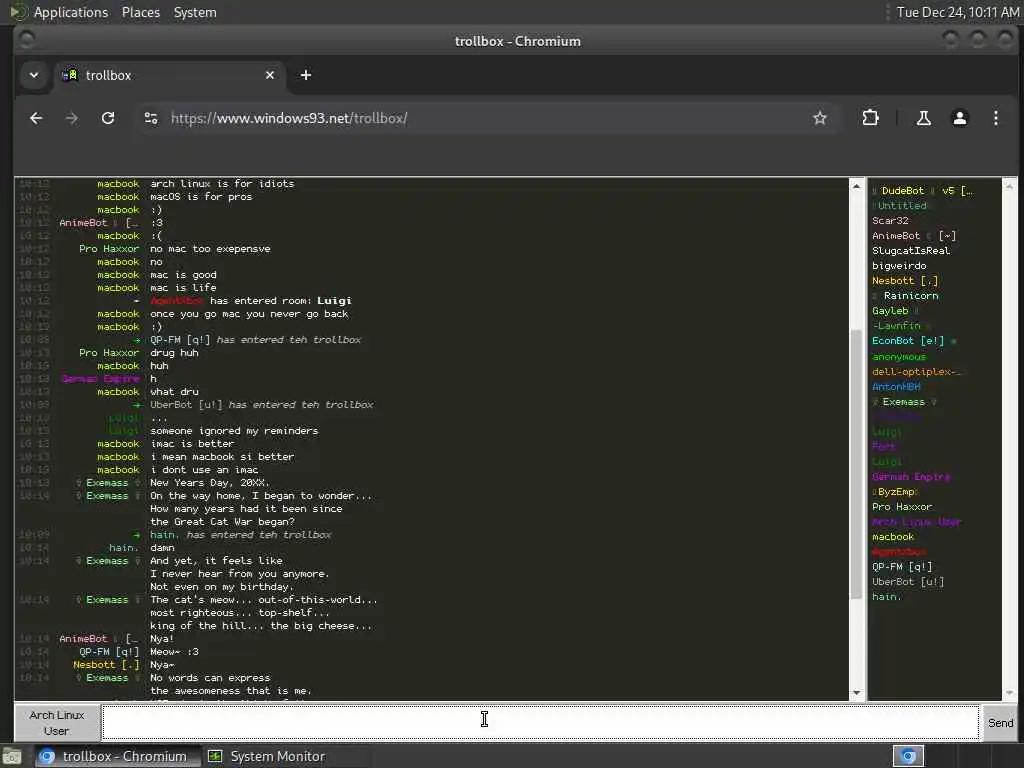Open site information icon in address bar
The image size is (1024, 768).
click(x=151, y=118)
